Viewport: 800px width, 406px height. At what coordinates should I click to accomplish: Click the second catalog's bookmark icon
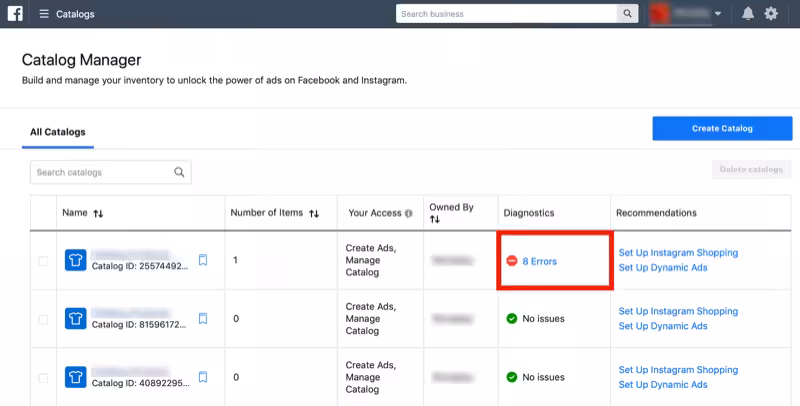(202, 319)
